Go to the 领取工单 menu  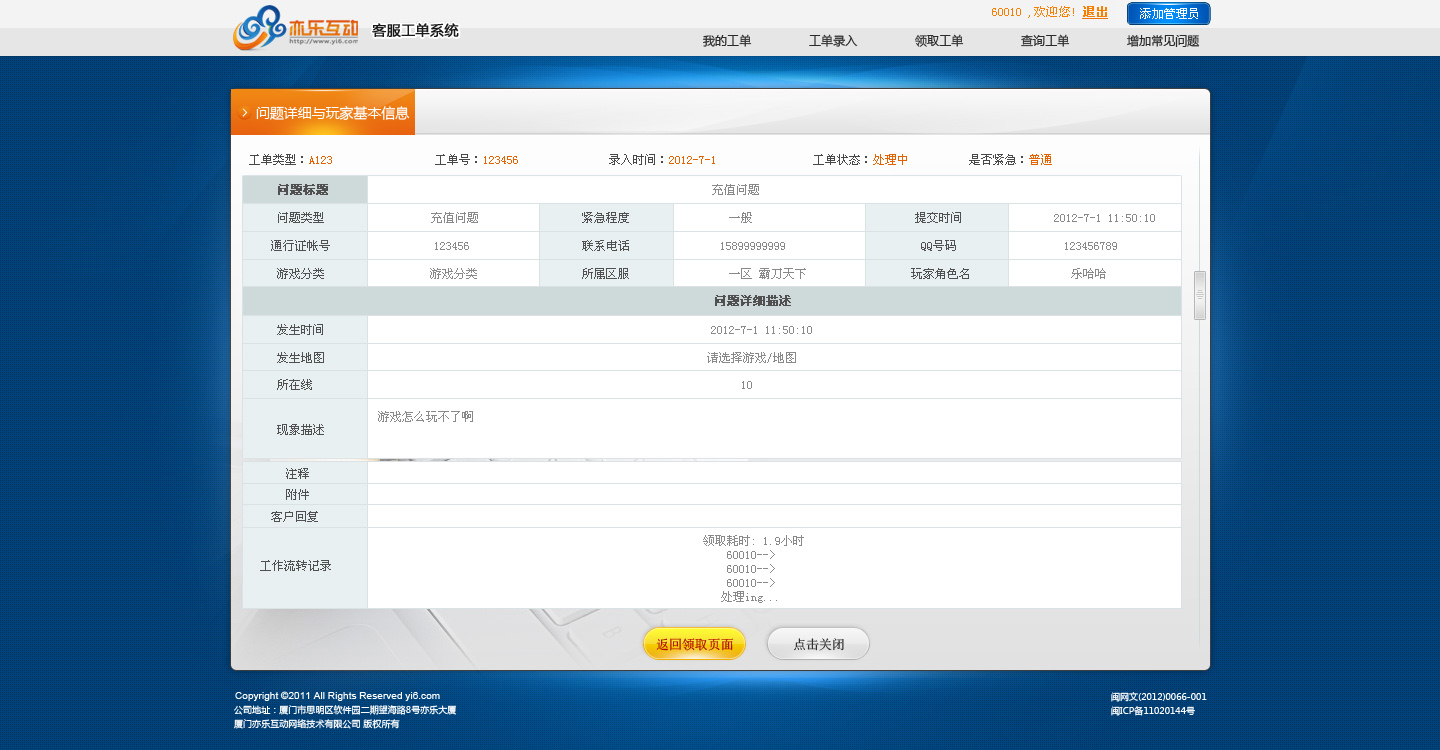(939, 41)
